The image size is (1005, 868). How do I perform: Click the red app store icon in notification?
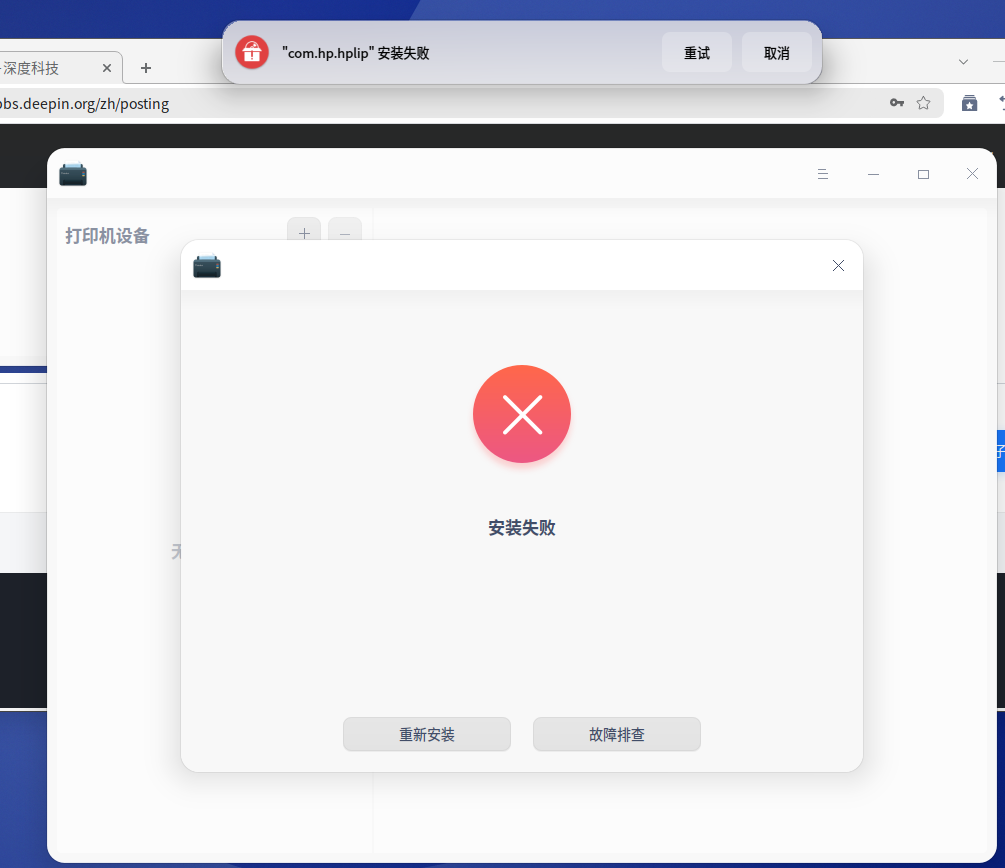pyautogui.click(x=252, y=52)
